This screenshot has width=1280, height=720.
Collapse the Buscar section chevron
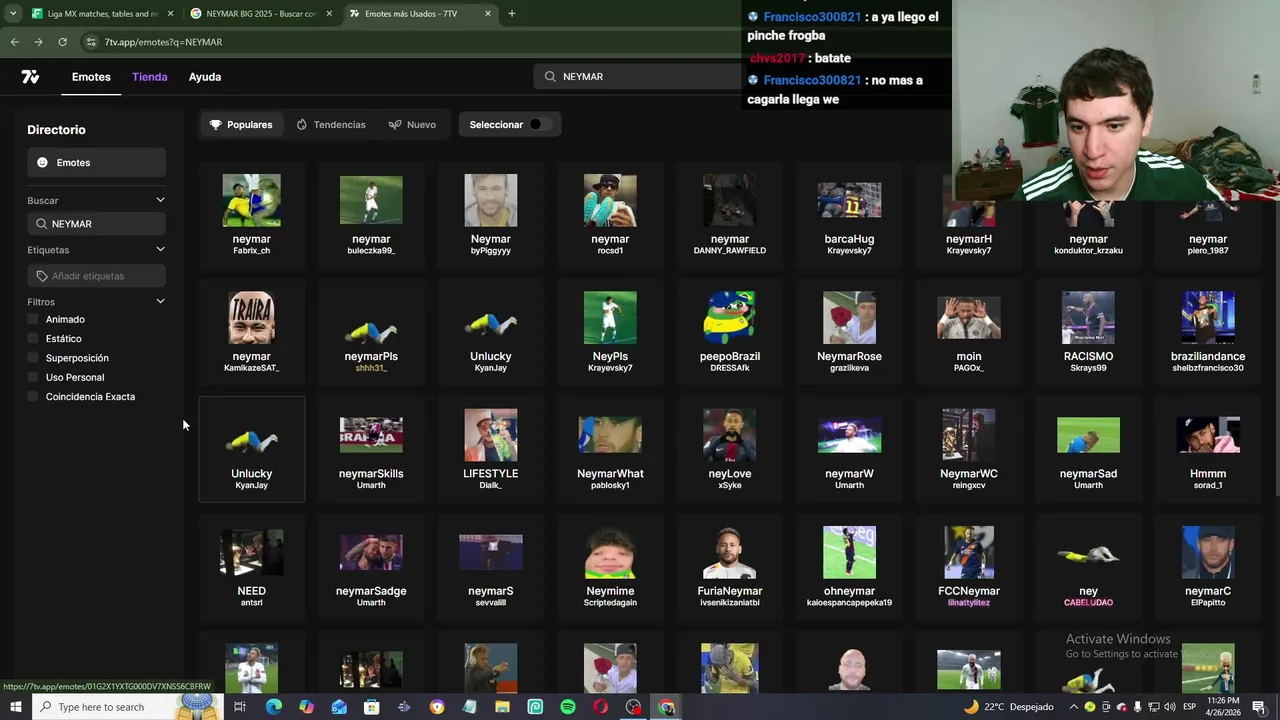[x=160, y=200]
